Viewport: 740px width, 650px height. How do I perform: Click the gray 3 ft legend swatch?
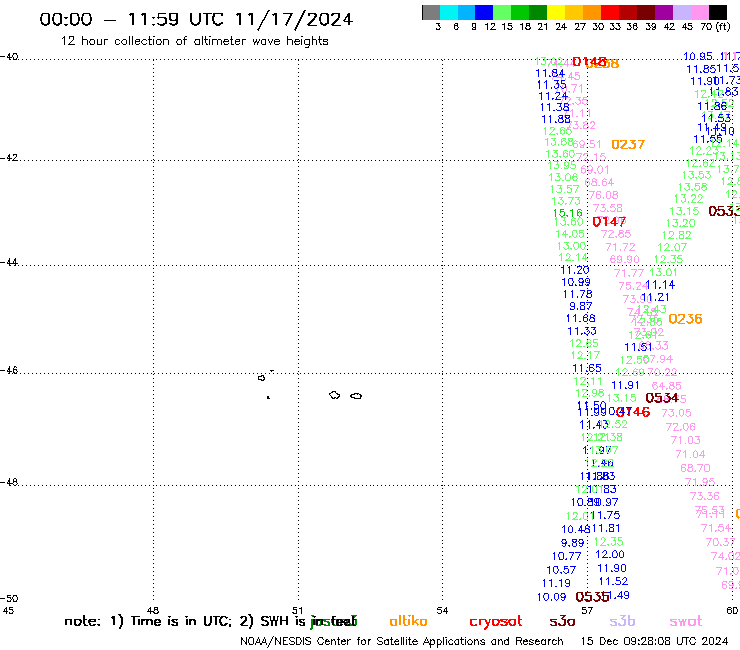431,12
